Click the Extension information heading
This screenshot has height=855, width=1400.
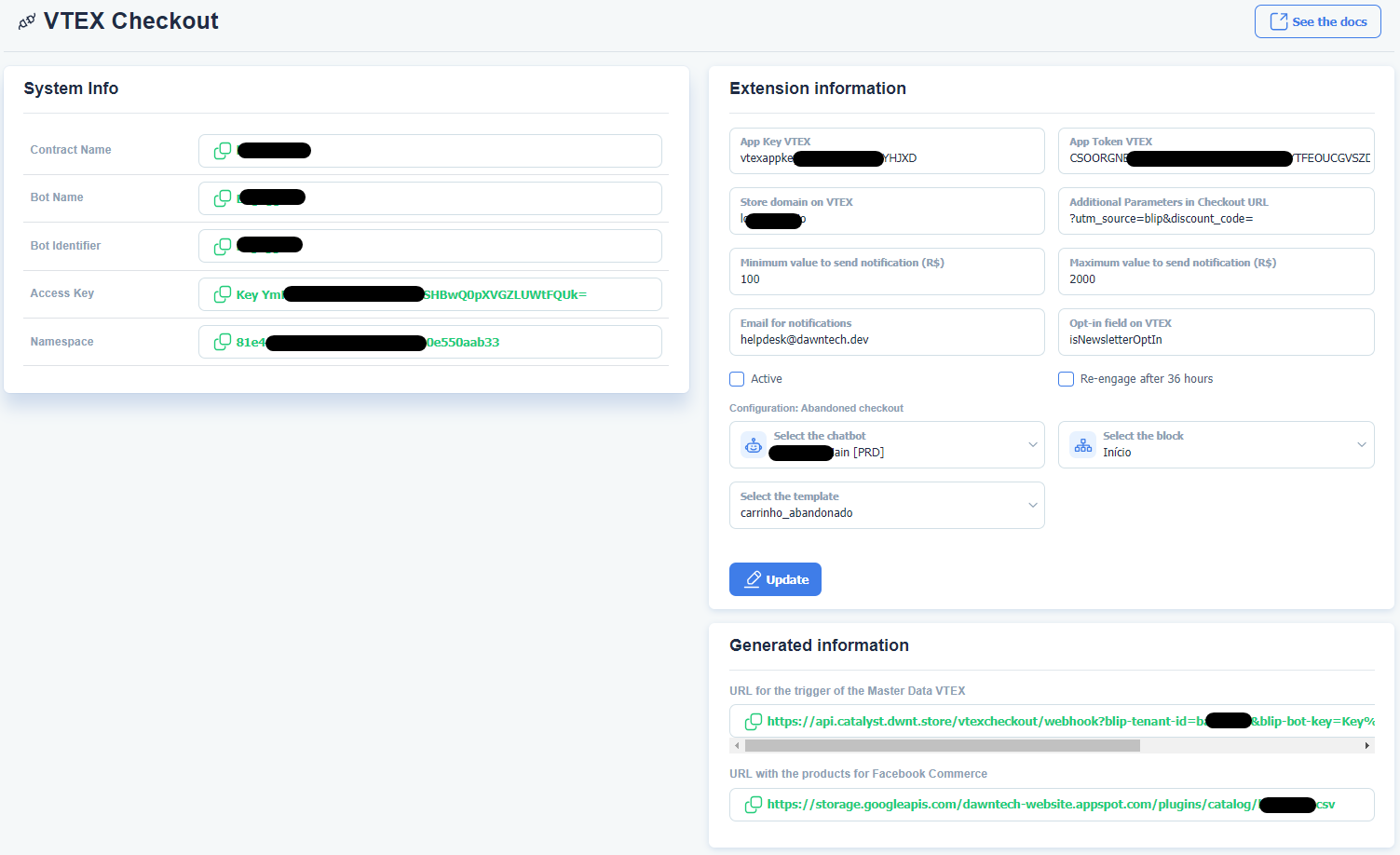[x=818, y=88]
